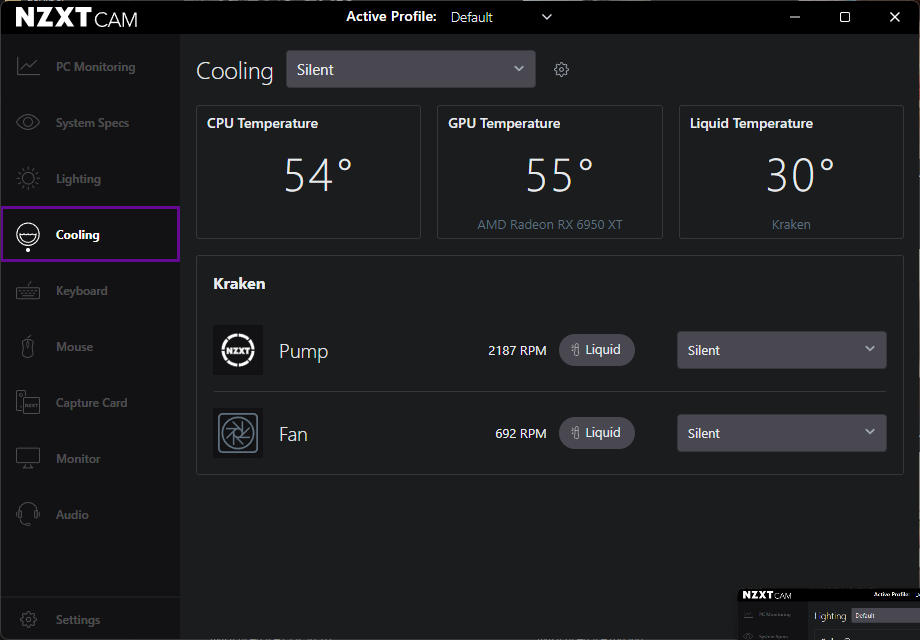Maximize the NZXT CAM window

click(845, 17)
